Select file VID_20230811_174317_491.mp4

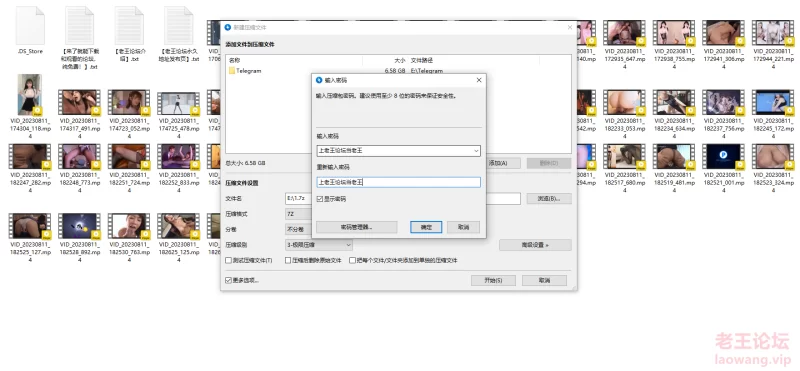(x=80, y=102)
